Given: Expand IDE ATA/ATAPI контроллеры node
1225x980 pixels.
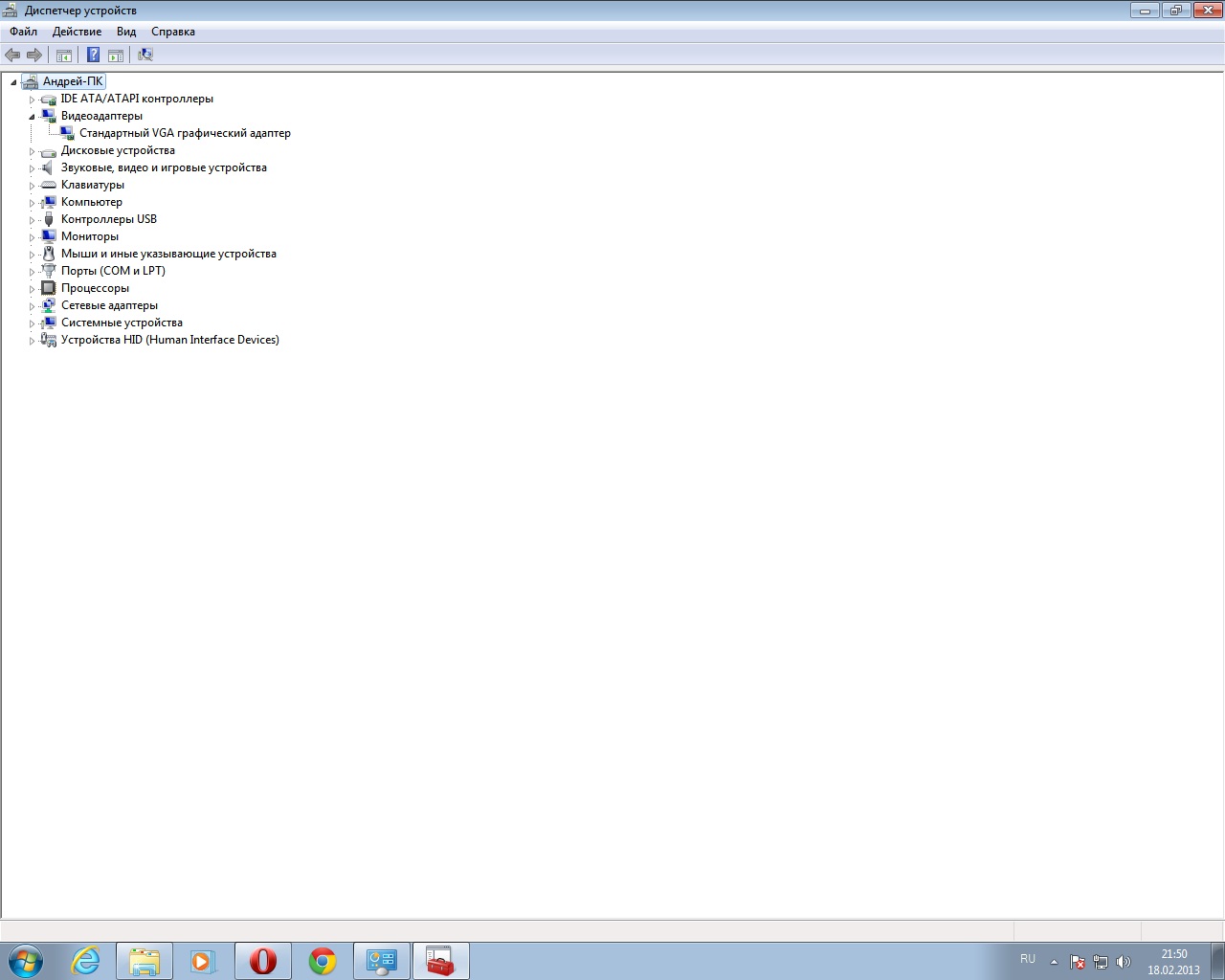Looking at the screenshot, I should point(32,100).
